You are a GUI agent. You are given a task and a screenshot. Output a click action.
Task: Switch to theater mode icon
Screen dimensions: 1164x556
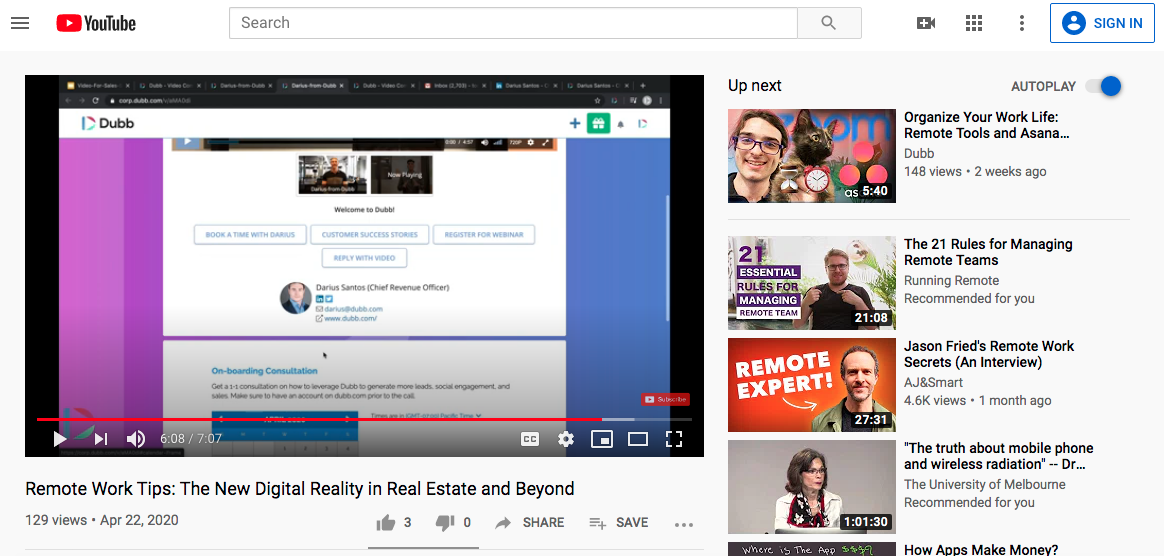tap(638, 439)
